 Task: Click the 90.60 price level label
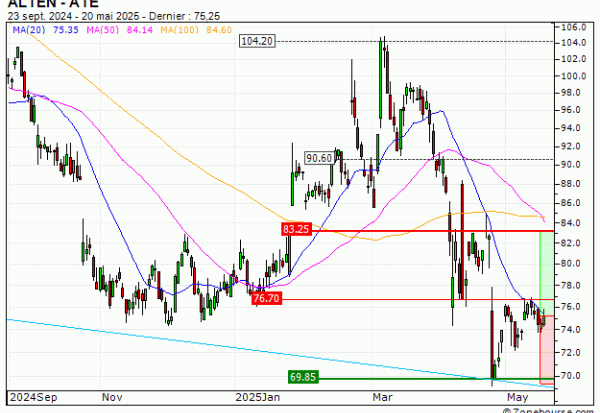point(319,158)
